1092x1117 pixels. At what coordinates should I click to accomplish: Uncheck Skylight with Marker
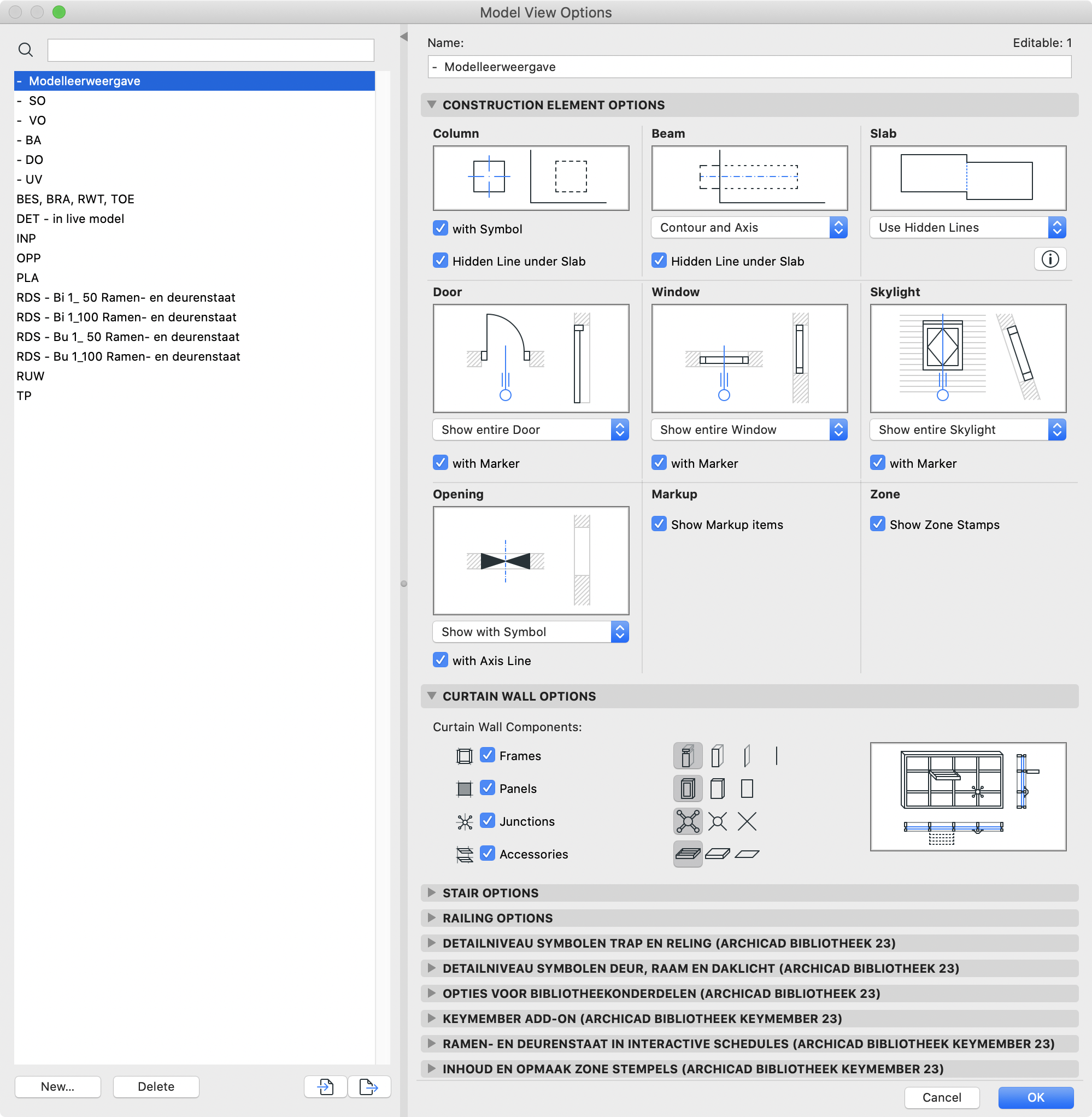878,463
